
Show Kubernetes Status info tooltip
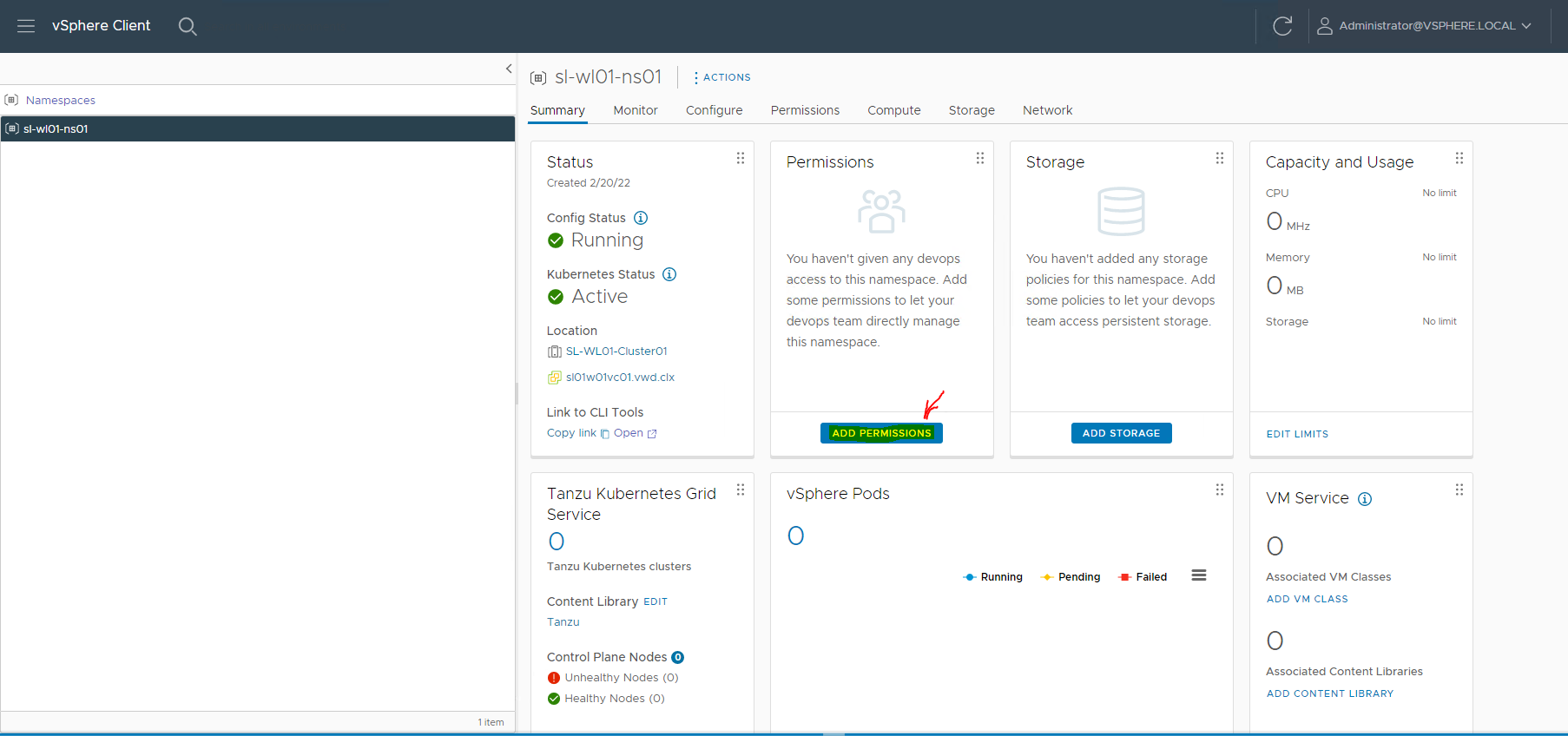click(x=669, y=274)
